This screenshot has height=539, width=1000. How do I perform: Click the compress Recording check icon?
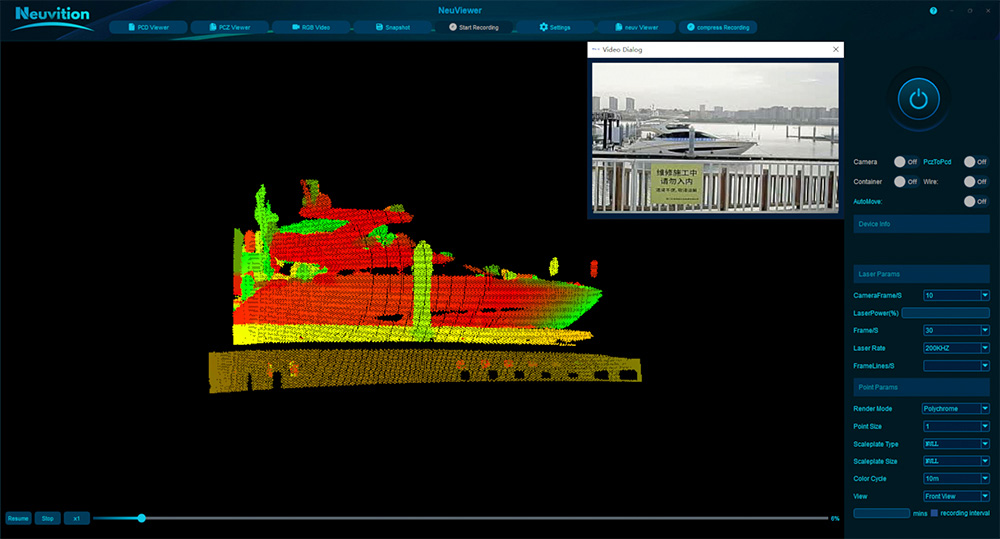tap(691, 27)
